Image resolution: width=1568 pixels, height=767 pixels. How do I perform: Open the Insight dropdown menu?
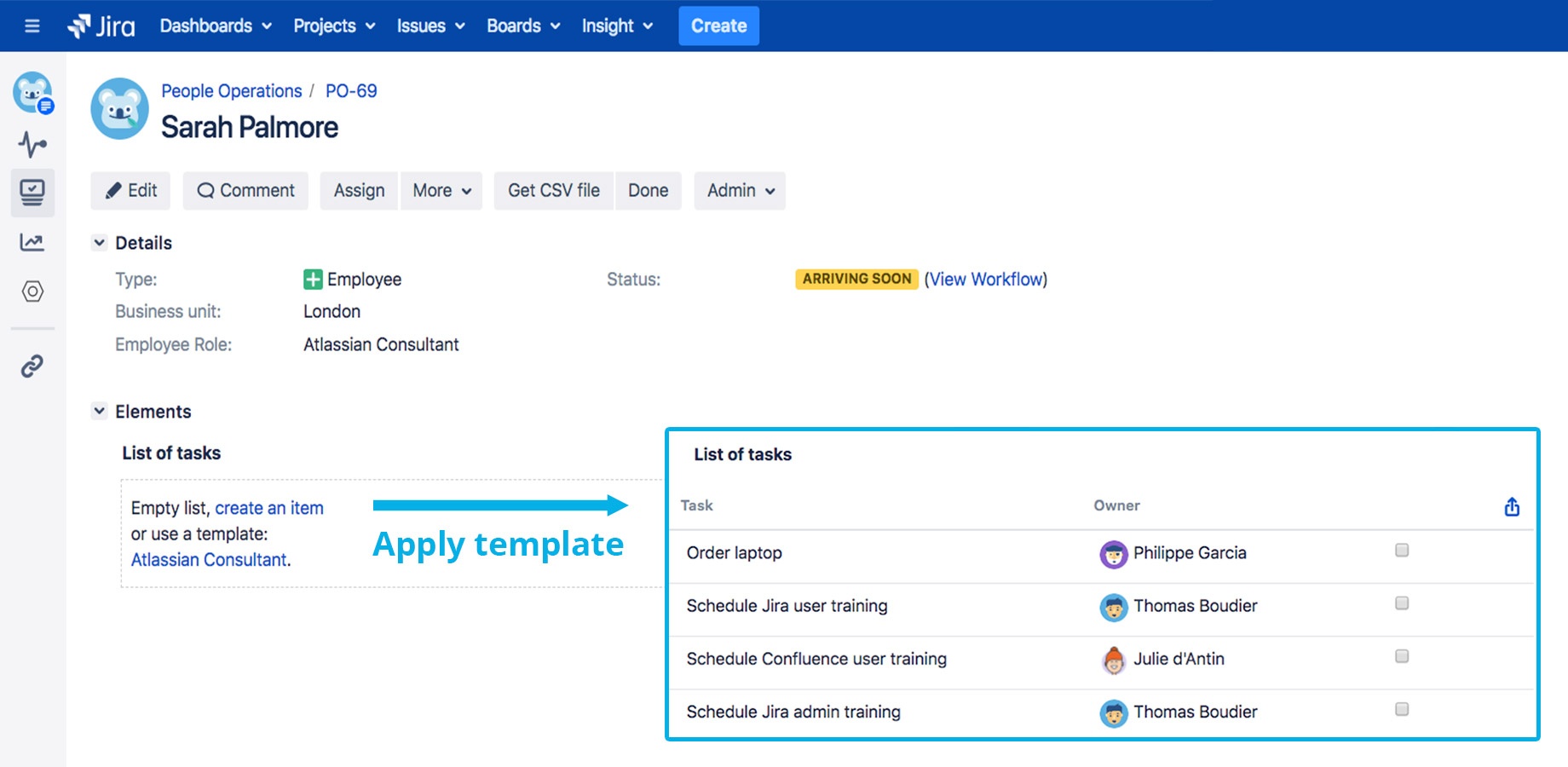(x=617, y=26)
